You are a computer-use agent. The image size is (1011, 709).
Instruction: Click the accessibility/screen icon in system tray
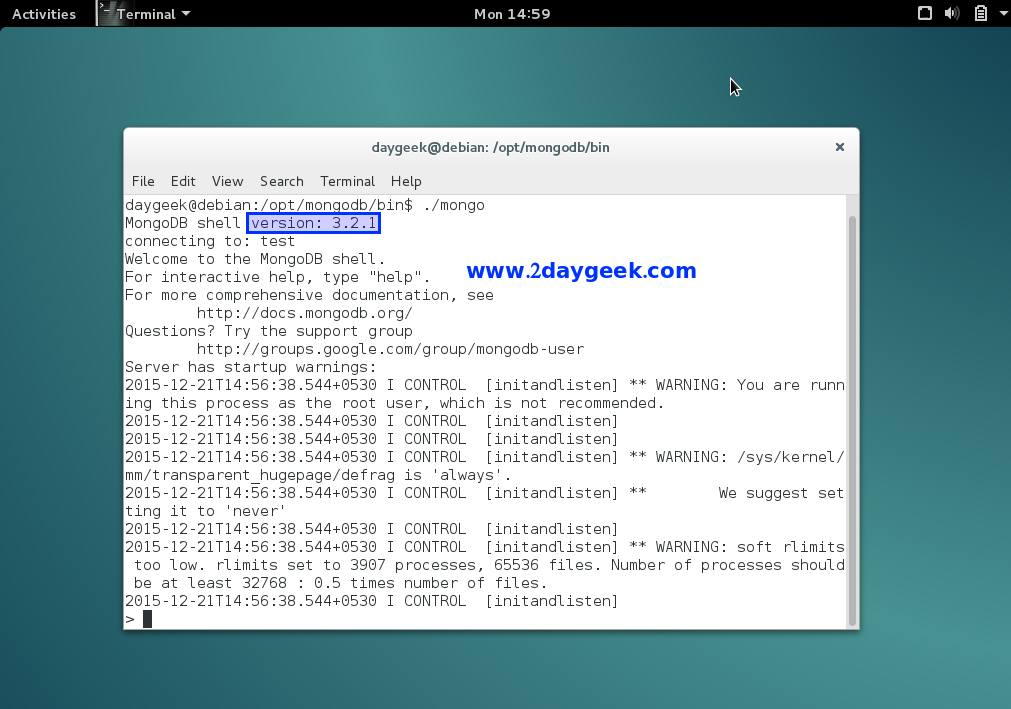pyautogui.click(x=925, y=13)
